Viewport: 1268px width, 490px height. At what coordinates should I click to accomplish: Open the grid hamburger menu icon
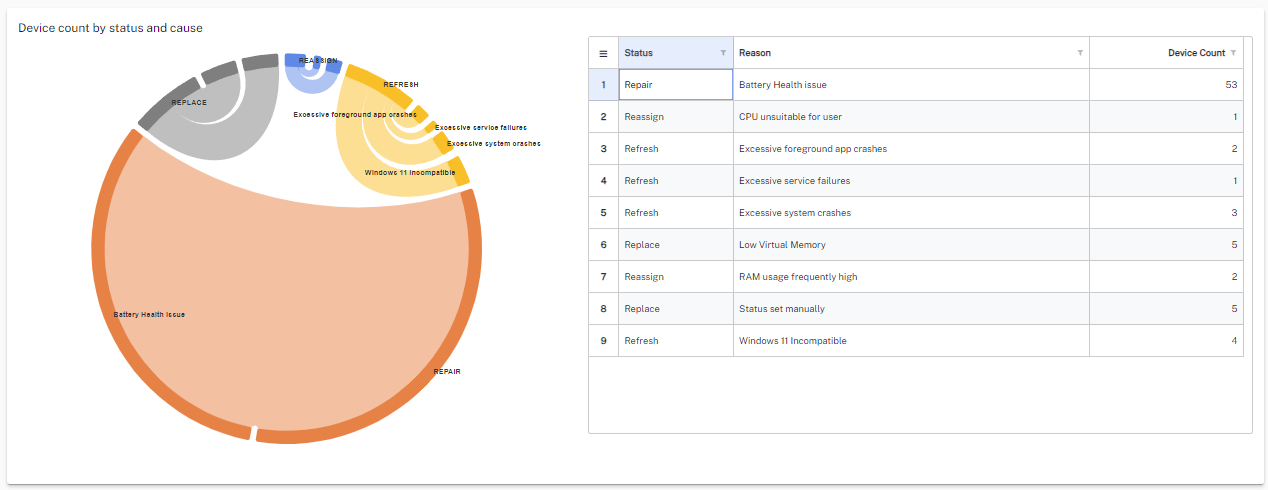click(x=603, y=53)
